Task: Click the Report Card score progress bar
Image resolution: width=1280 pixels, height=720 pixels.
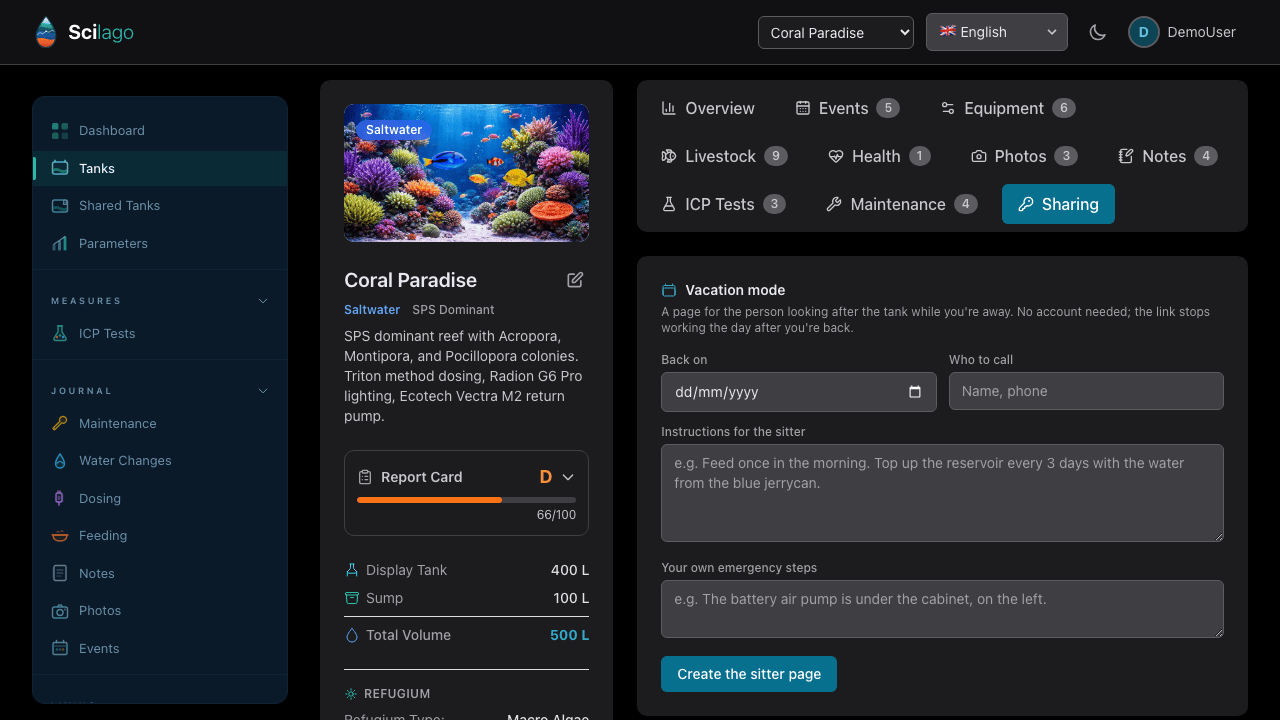Action: click(466, 499)
